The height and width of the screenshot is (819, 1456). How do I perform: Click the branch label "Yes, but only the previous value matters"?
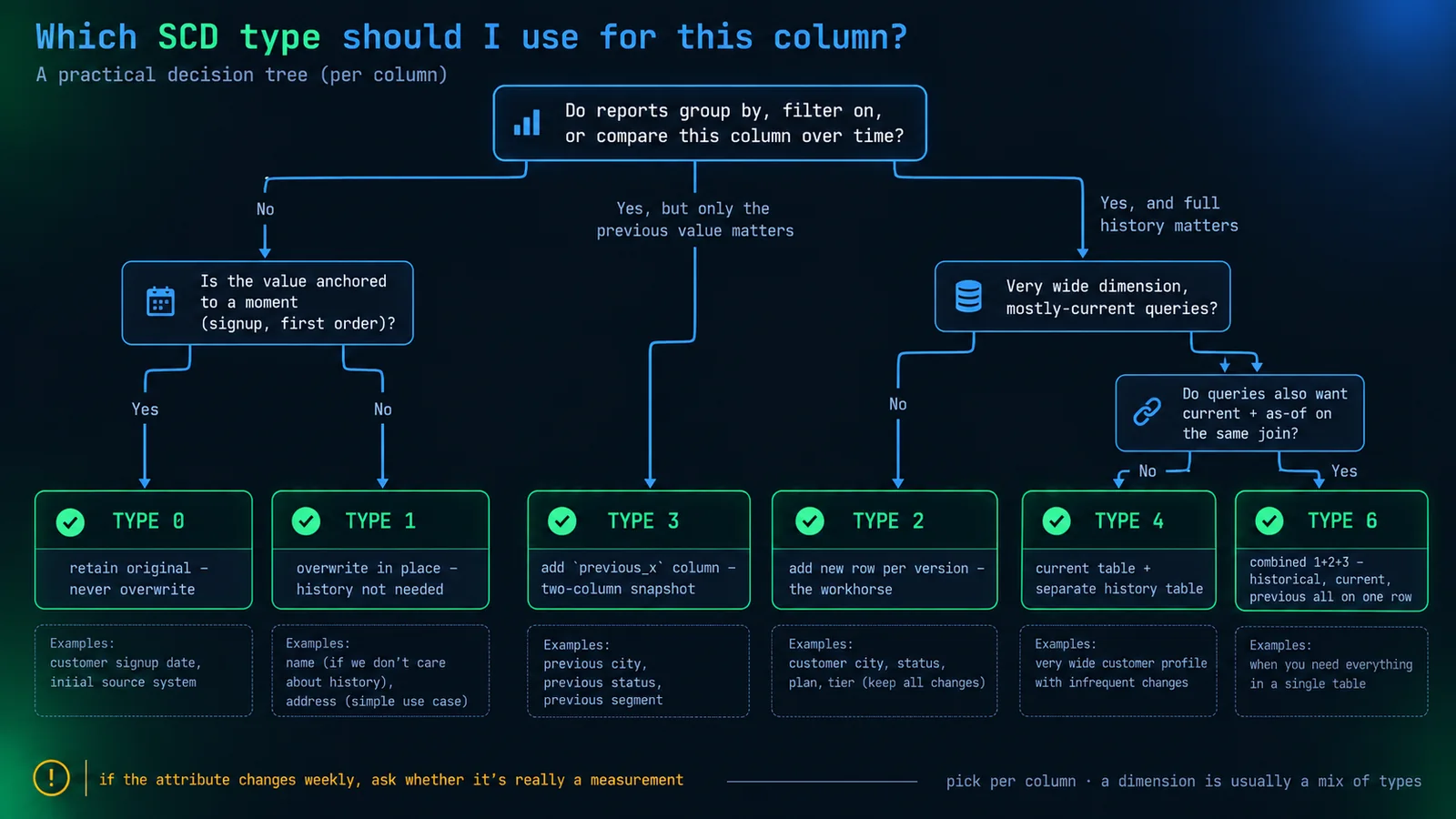[695, 219]
